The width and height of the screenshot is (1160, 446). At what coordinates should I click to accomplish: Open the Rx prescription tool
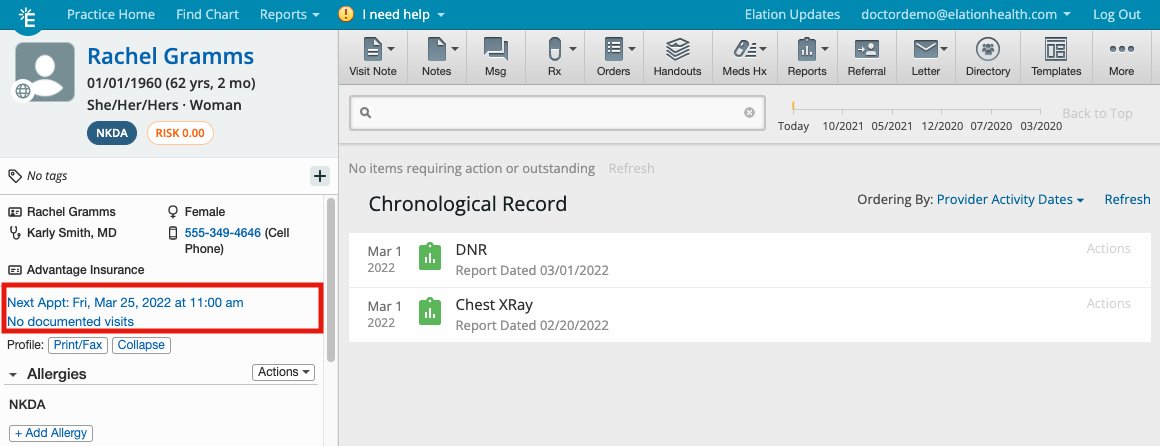tap(555, 57)
